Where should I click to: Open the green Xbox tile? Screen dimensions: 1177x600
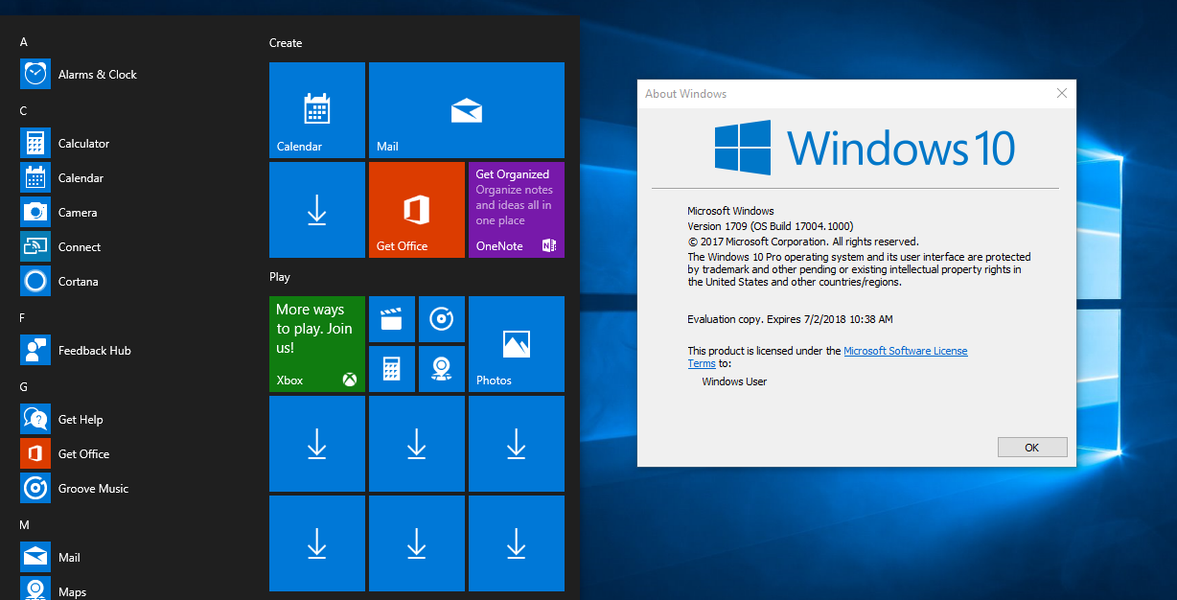click(317, 344)
